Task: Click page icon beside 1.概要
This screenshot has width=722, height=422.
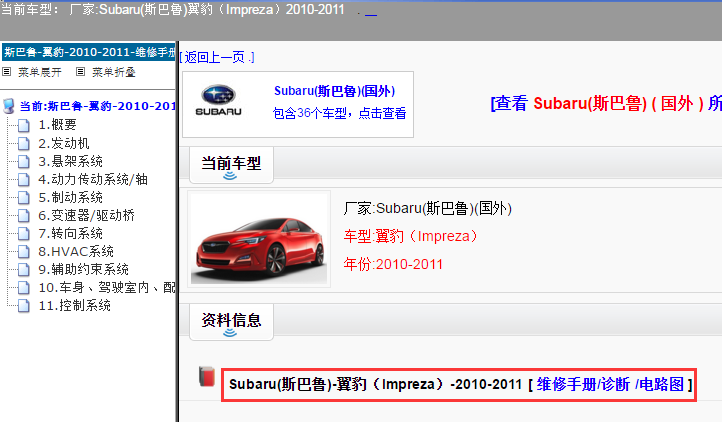Action: [x=23, y=125]
